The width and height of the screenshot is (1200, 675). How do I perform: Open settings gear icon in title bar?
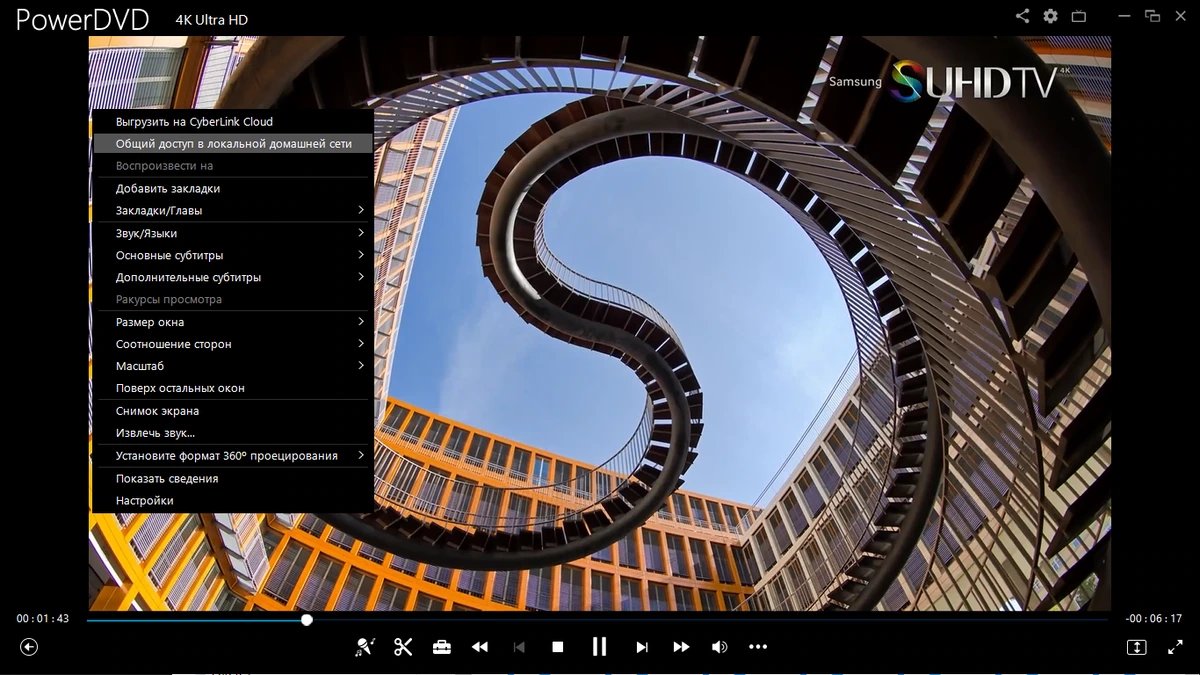coord(1050,16)
